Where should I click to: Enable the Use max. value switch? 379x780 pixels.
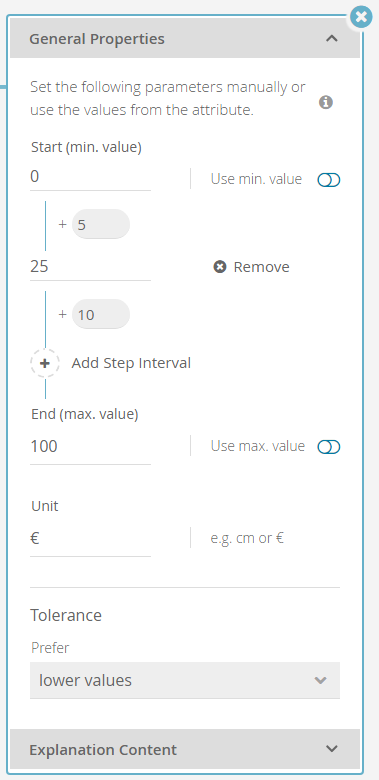tap(329, 447)
